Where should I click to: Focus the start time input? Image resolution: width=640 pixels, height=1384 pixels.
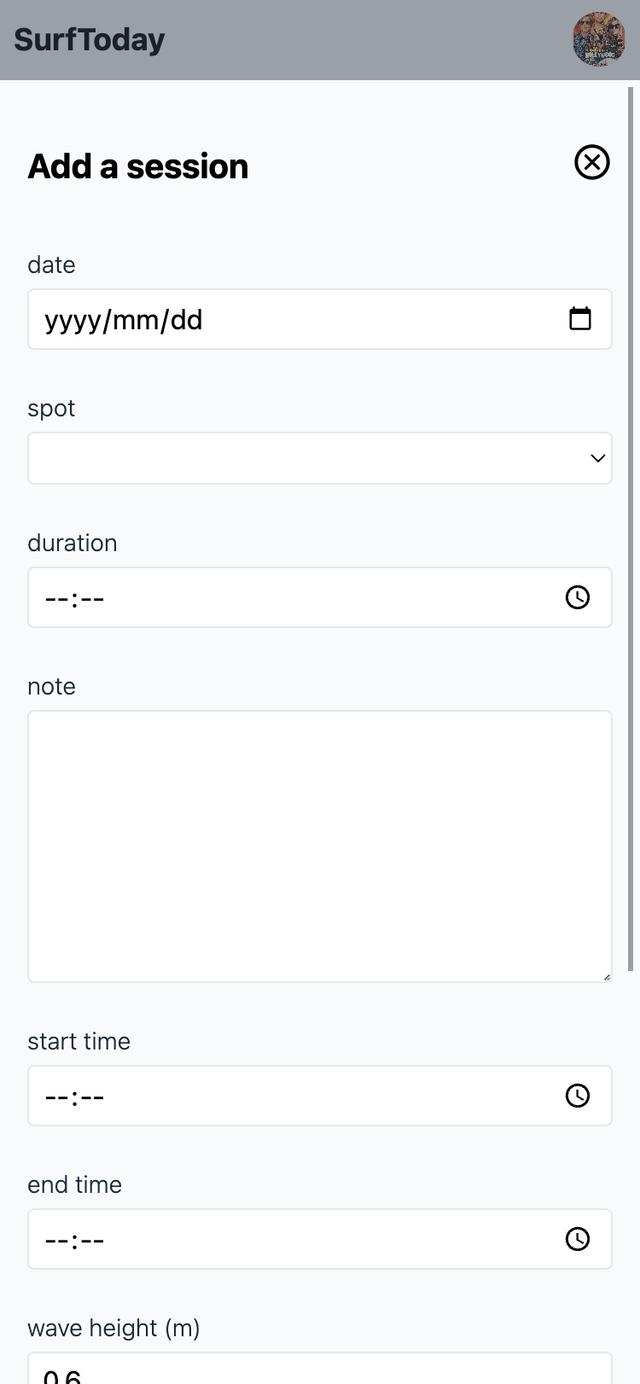pyautogui.click(x=320, y=1095)
